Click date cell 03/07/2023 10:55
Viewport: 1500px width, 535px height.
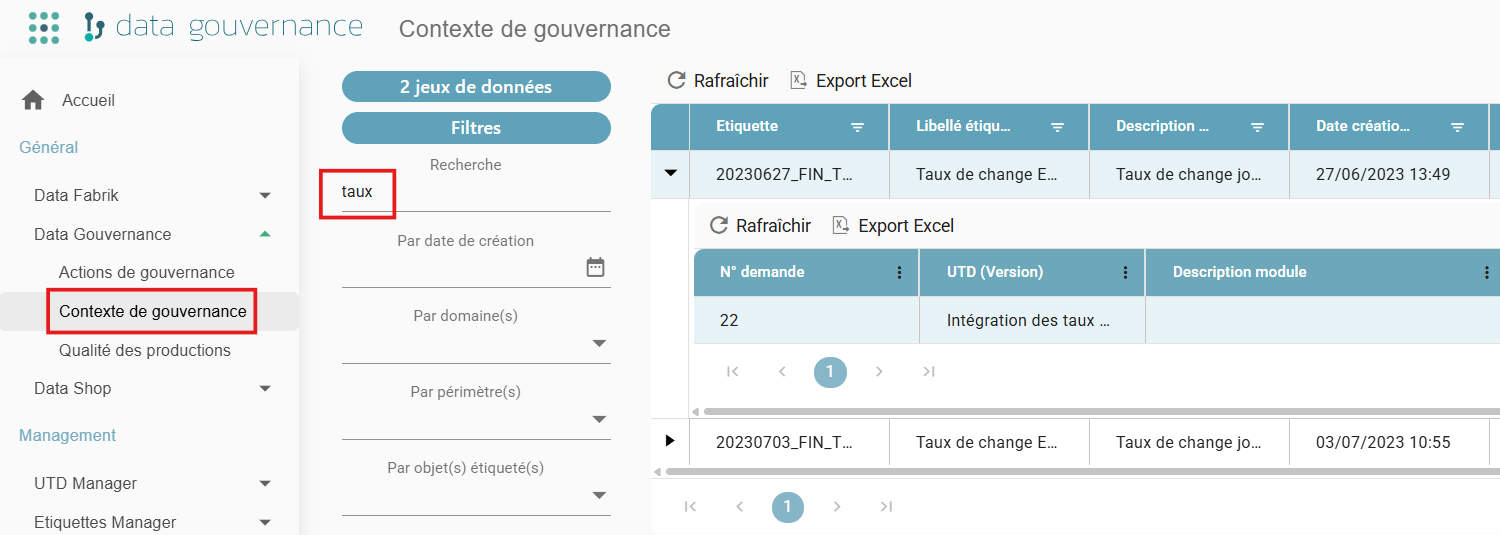pyautogui.click(x=1389, y=442)
